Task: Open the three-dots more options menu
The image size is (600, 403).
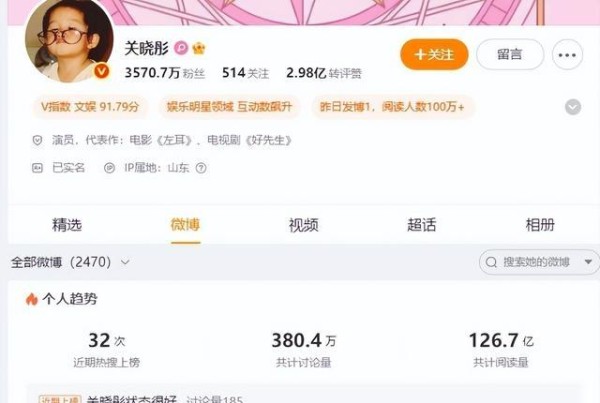Action: point(567,55)
